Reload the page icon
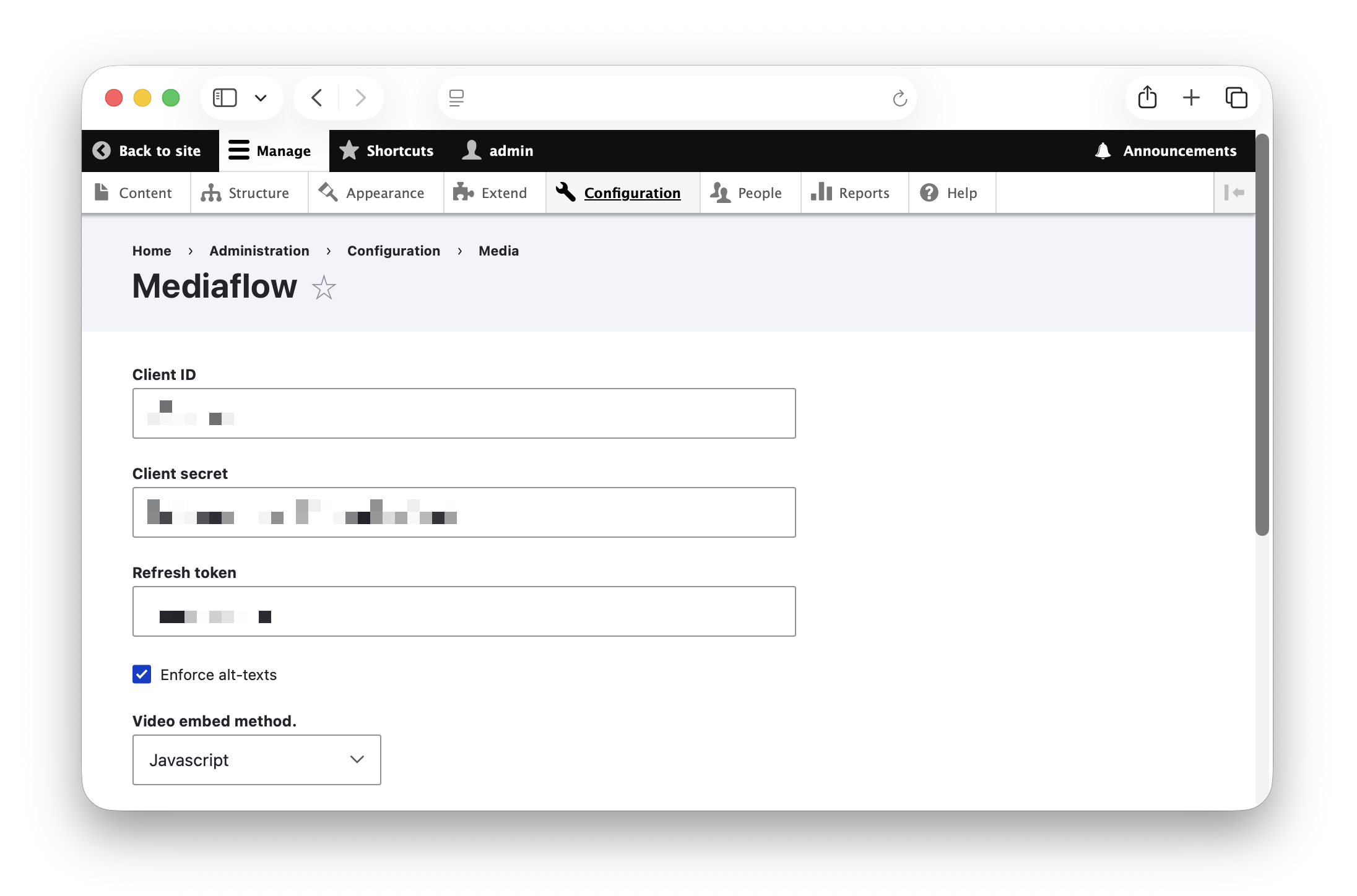The image size is (1357, 896). [x=900, y=98]
